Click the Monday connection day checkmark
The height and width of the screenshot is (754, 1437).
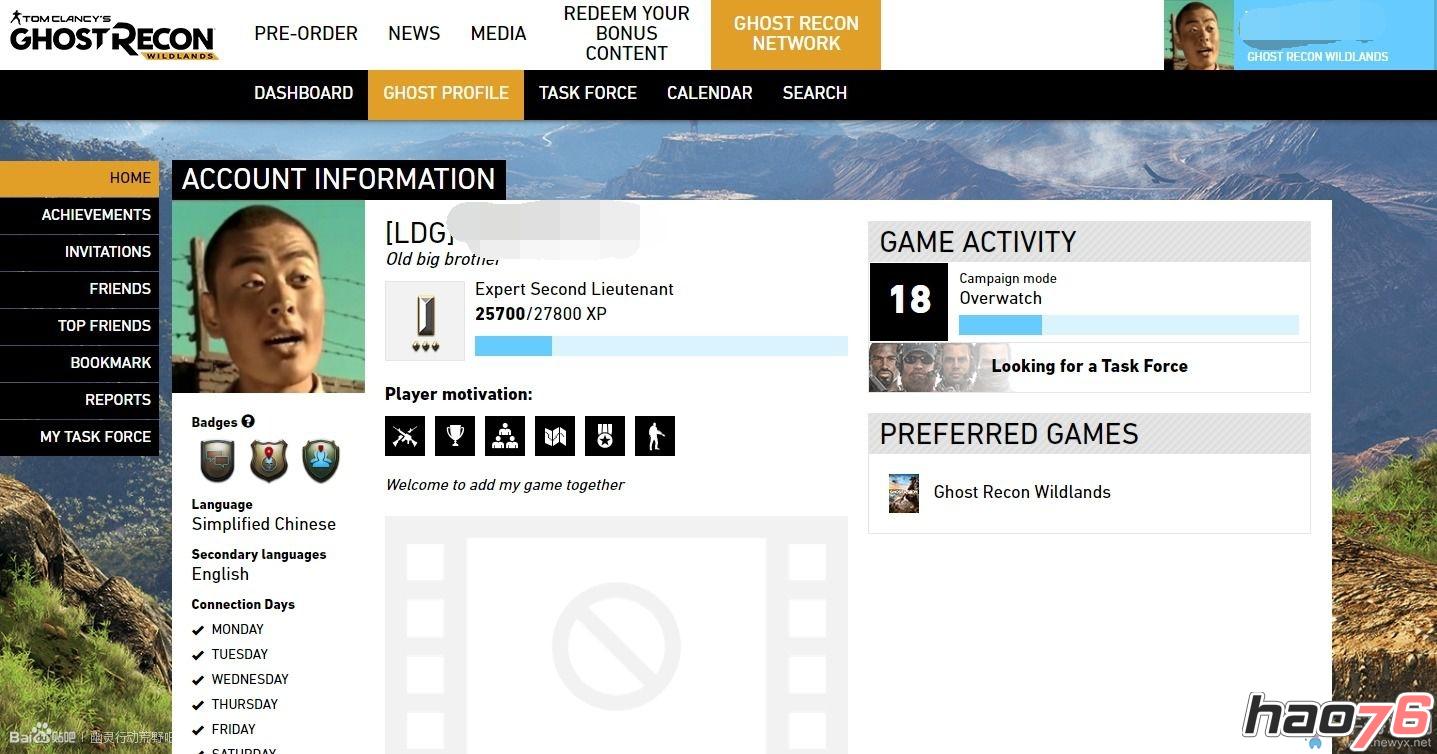198,630
